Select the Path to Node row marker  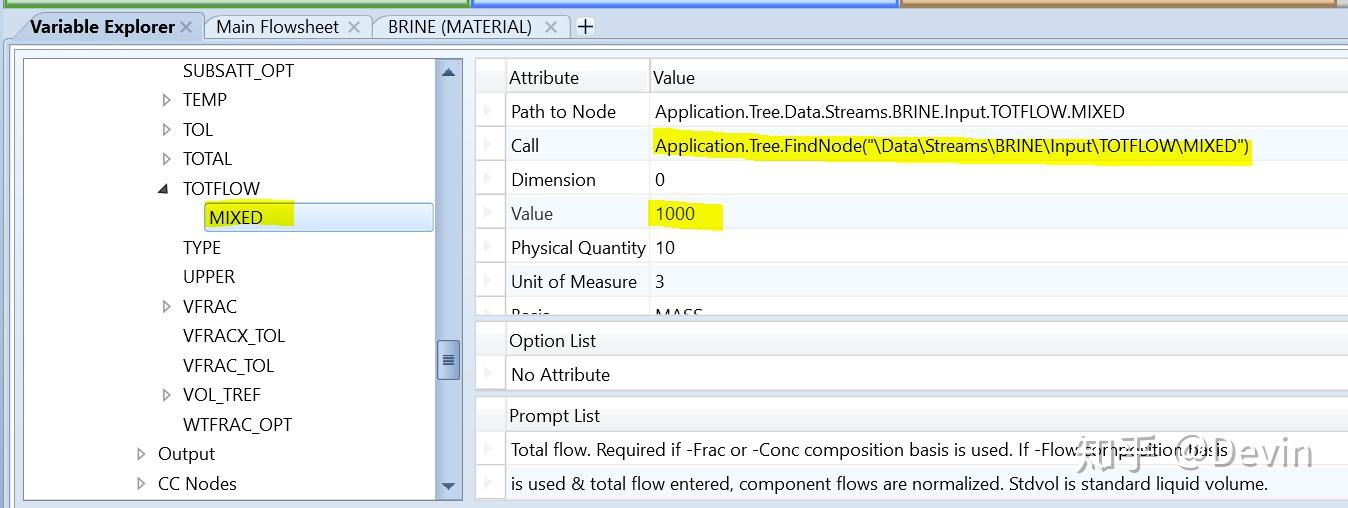coord(489,112)
